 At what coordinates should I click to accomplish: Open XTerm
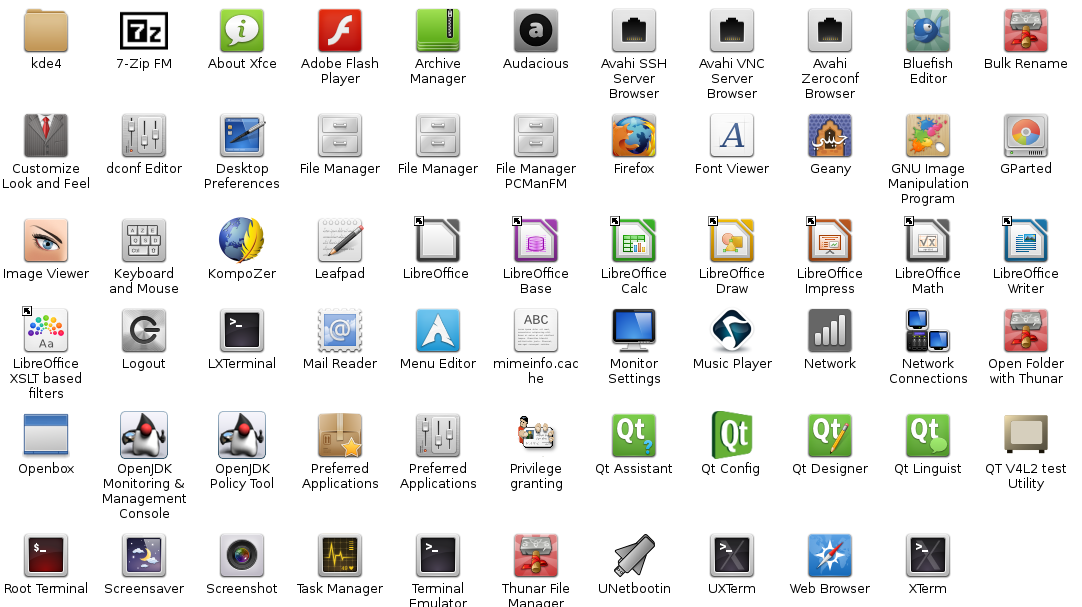pyautogui.click(x=927, y=555)
